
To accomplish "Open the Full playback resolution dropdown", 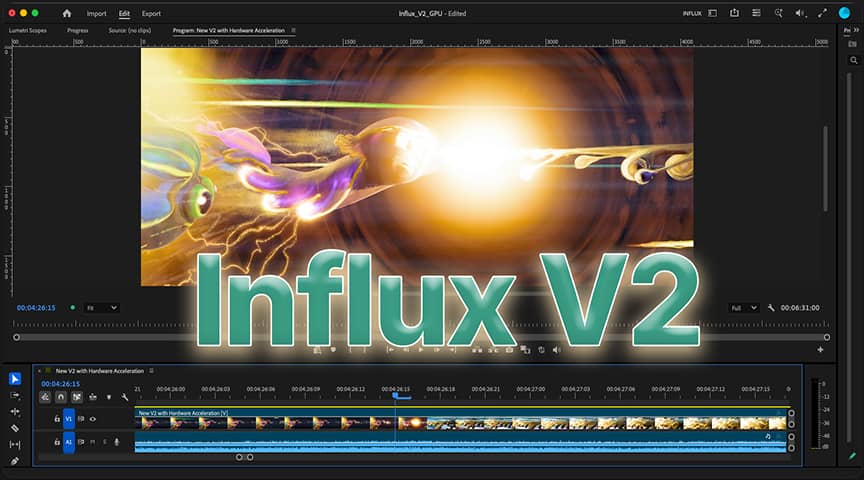I will click(743, 308).
